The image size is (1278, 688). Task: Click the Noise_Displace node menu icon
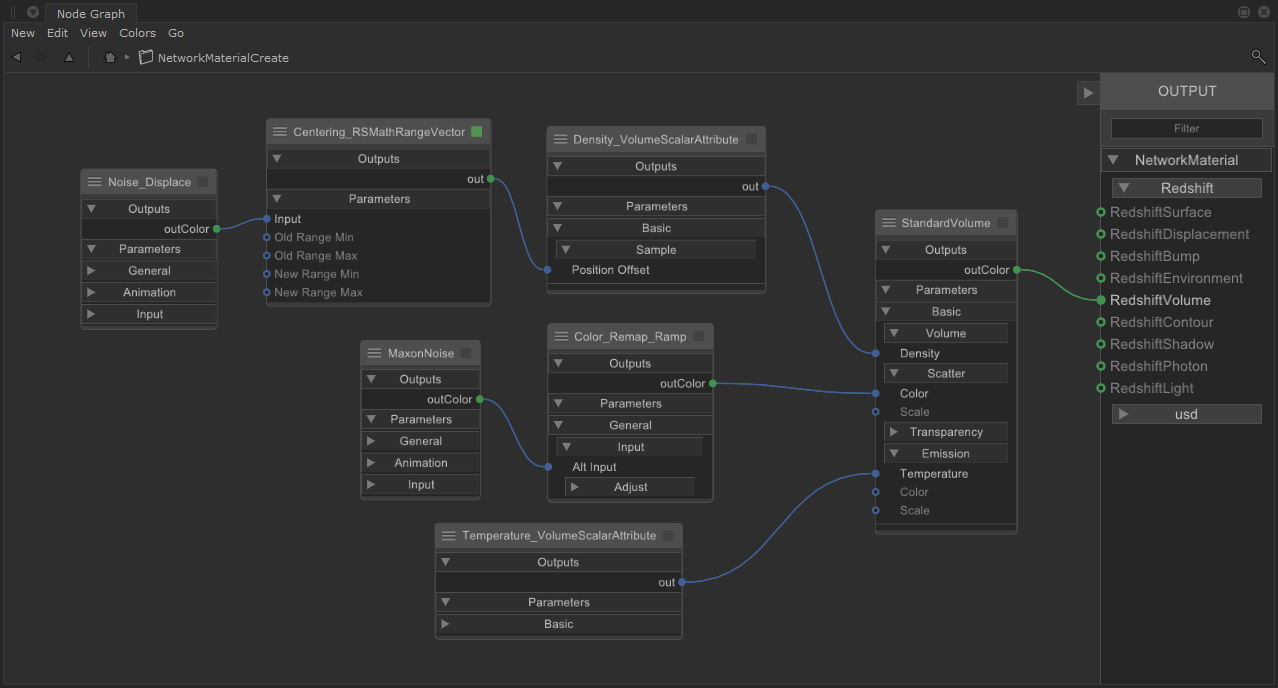[x=95, y=182]
